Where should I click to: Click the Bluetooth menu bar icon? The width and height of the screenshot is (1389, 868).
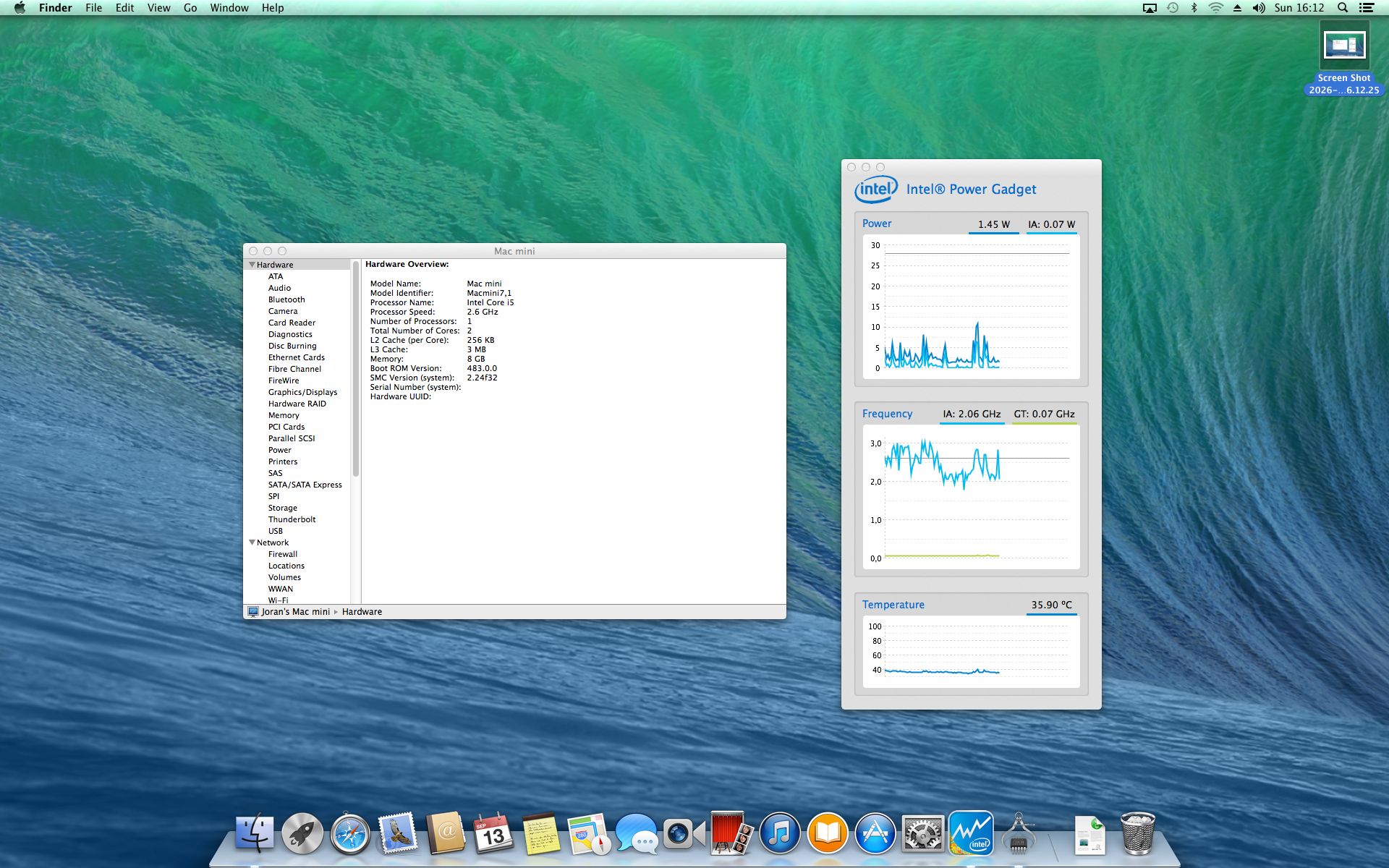(x=1194, y=8)
